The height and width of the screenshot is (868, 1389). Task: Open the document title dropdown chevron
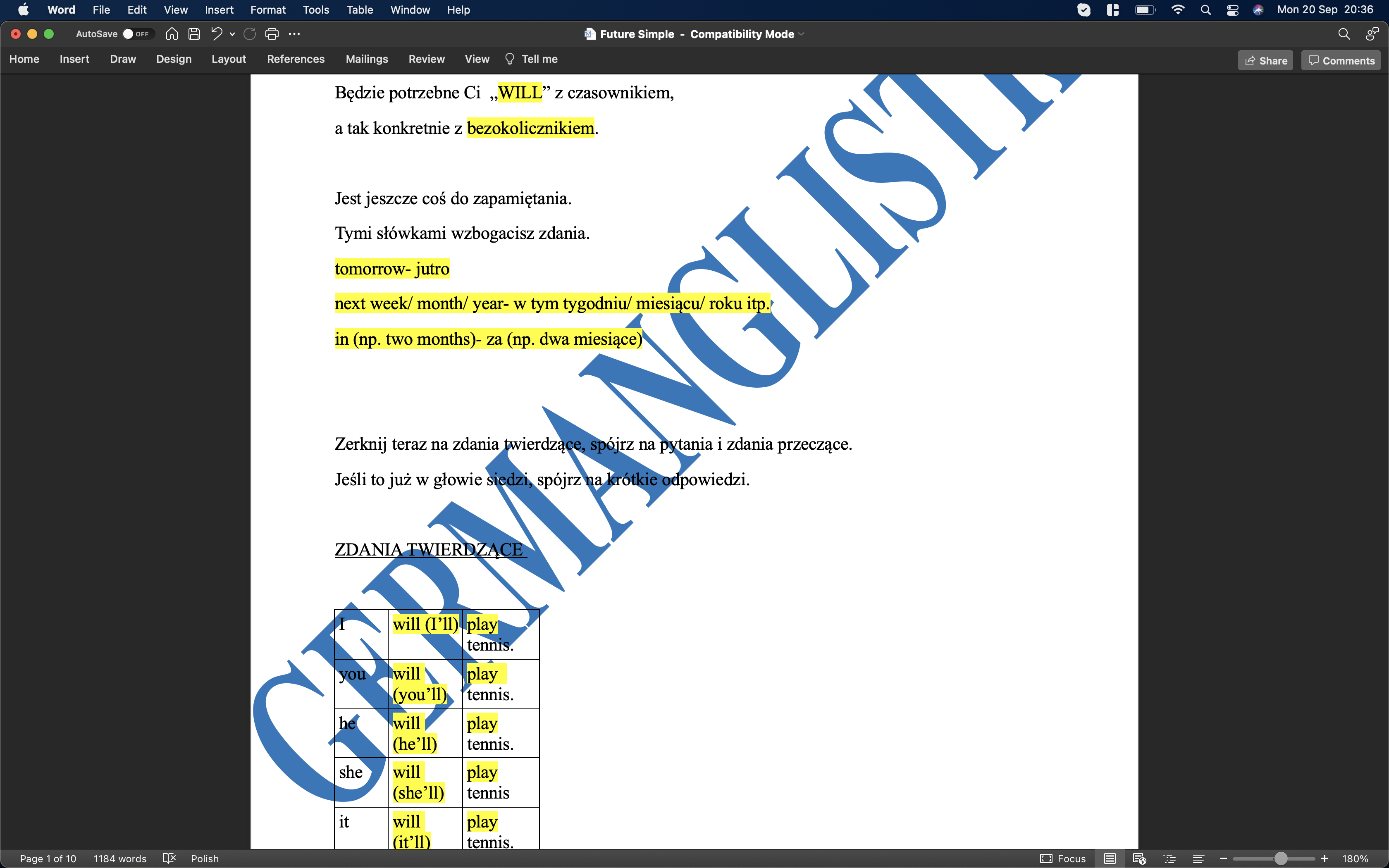(802, 34)
